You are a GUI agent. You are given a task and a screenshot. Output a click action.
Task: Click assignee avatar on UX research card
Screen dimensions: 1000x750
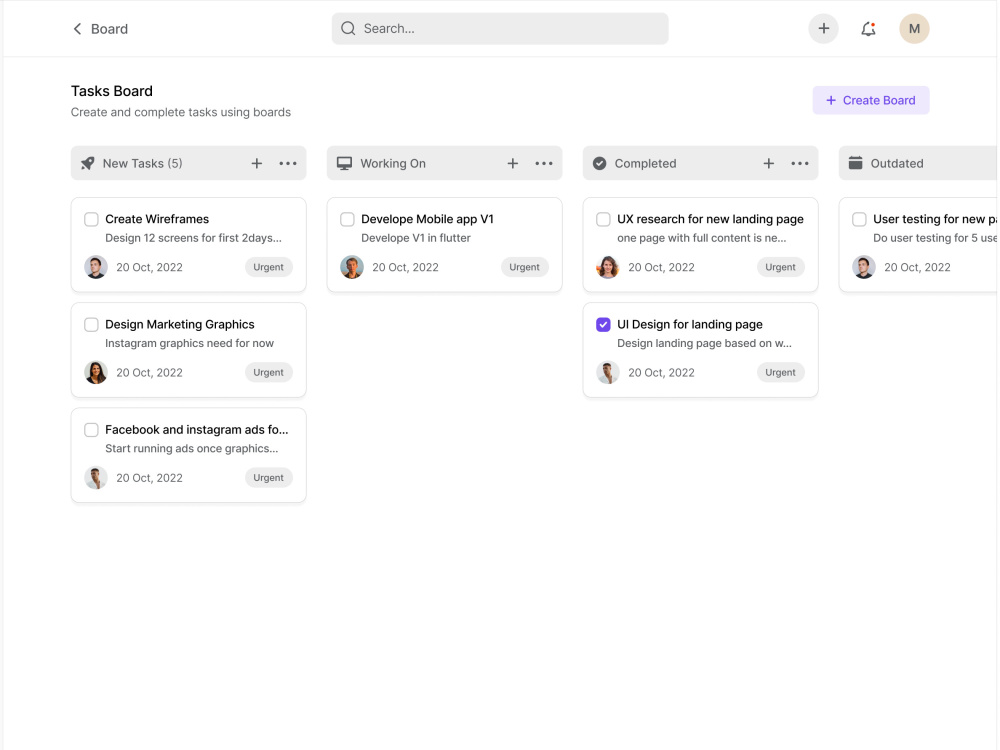(608, 267)
